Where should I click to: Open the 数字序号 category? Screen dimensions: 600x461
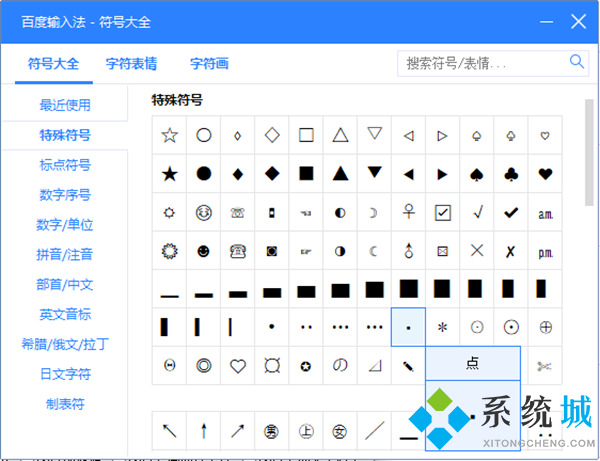(x=65, y=195)
